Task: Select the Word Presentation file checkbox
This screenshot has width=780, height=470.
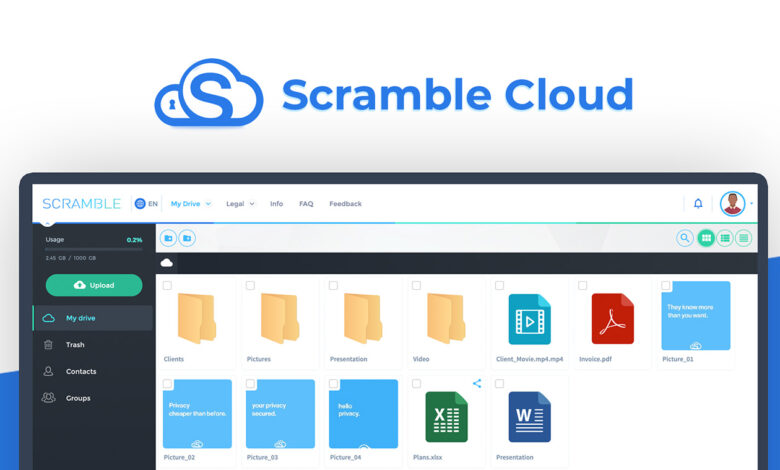Action: coord(500,383)
